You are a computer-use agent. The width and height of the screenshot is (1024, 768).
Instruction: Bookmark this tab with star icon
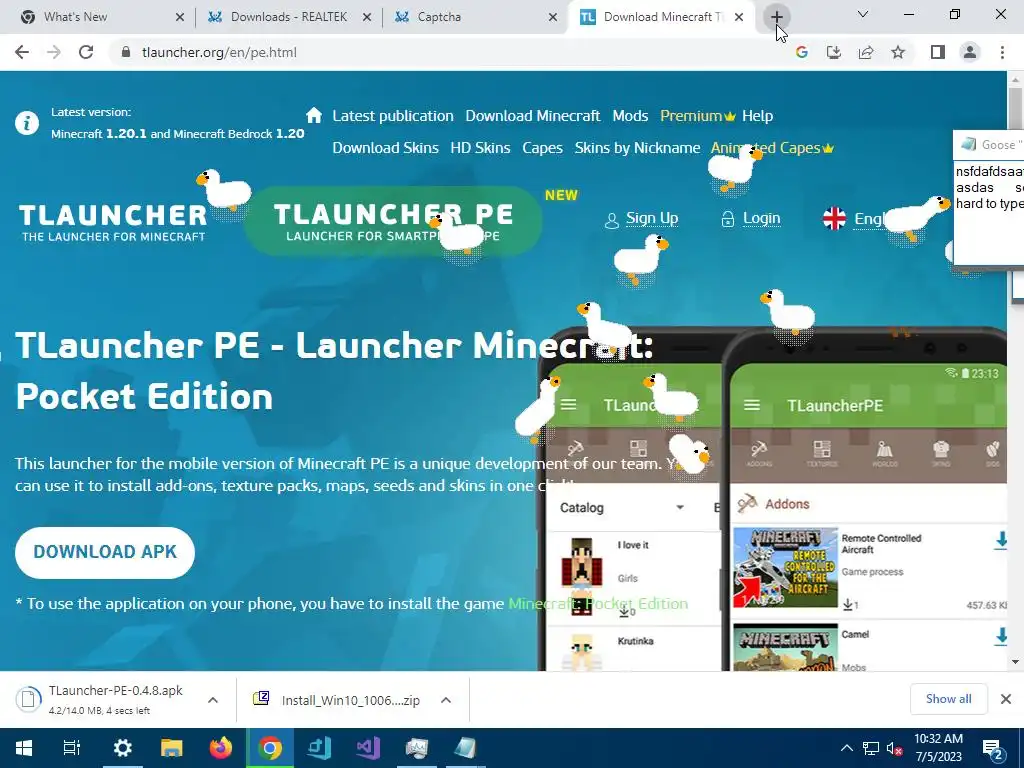point(898,52)
